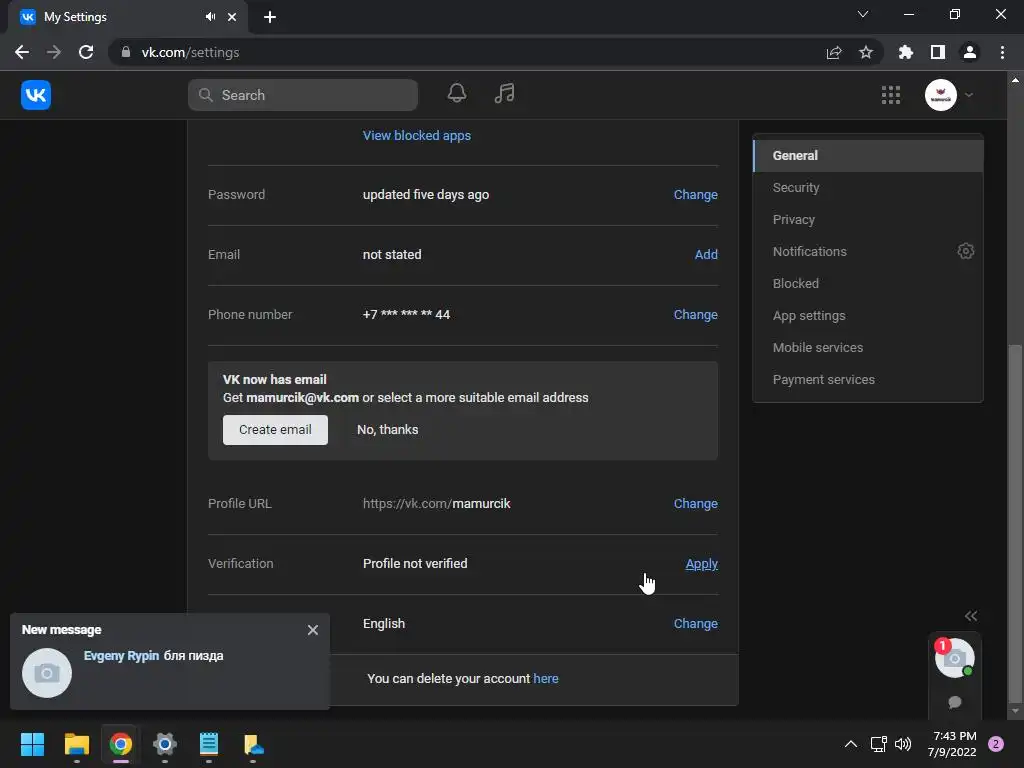Screen dimensions: 1024x768
Task: Open the Settings gear taskbar app
Action: point(165,744)
